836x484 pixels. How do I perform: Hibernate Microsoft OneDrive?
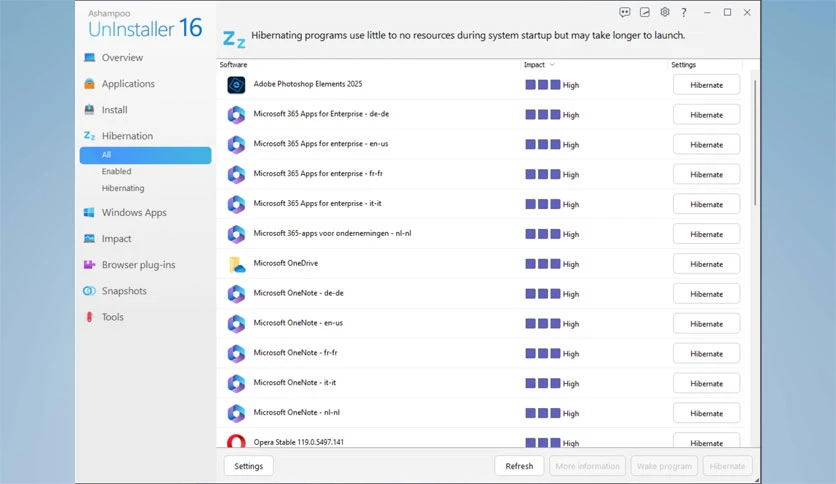coord(706,264)
